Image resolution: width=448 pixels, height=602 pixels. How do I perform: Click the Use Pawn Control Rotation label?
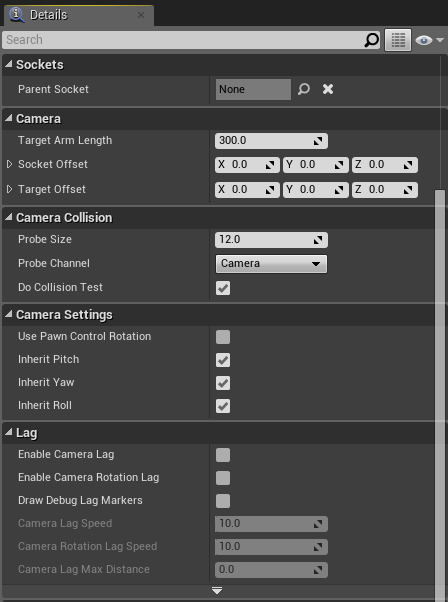point(84,336)
